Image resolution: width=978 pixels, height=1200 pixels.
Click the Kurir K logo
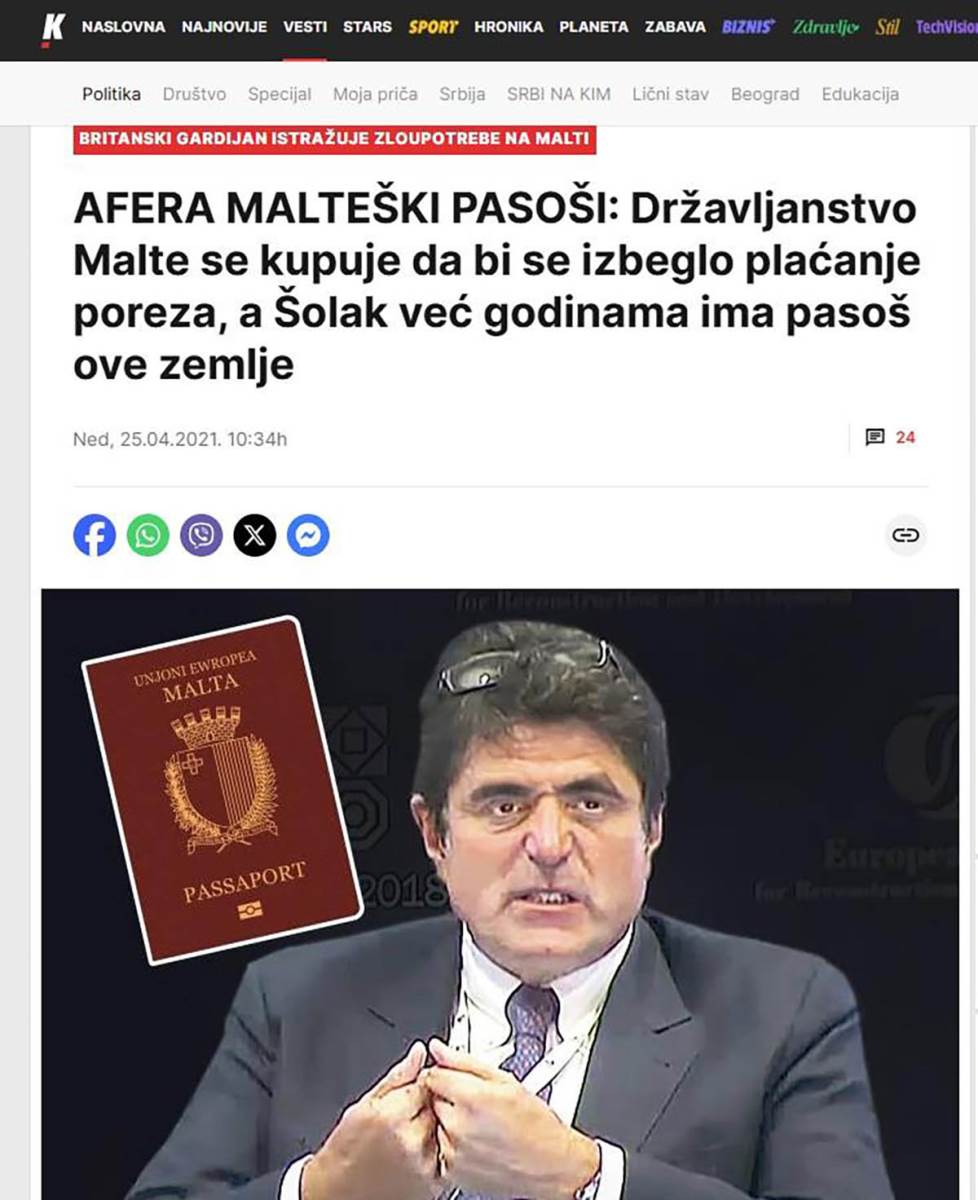pos(52,29)
